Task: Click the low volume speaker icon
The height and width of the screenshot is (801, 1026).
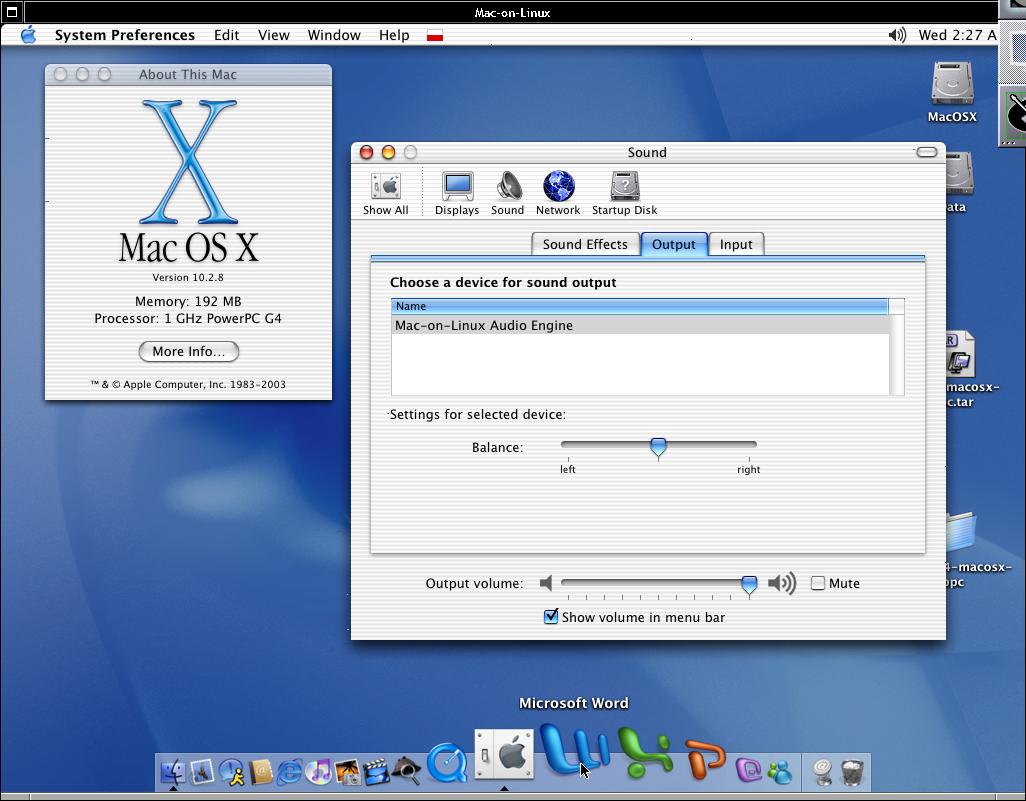Action: (546, 583)
